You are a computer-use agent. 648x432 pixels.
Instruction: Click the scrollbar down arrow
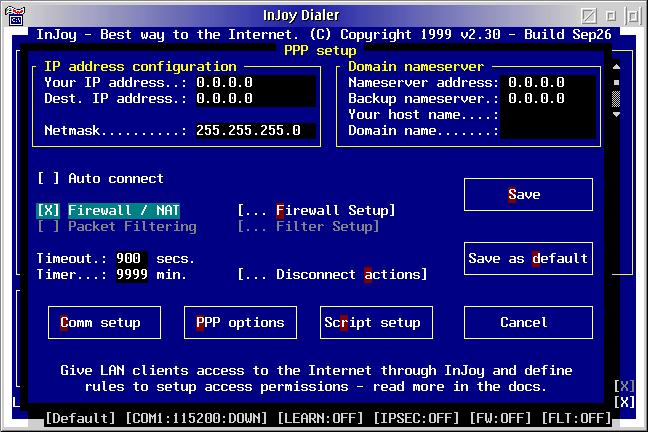click(x=616, y=115)
